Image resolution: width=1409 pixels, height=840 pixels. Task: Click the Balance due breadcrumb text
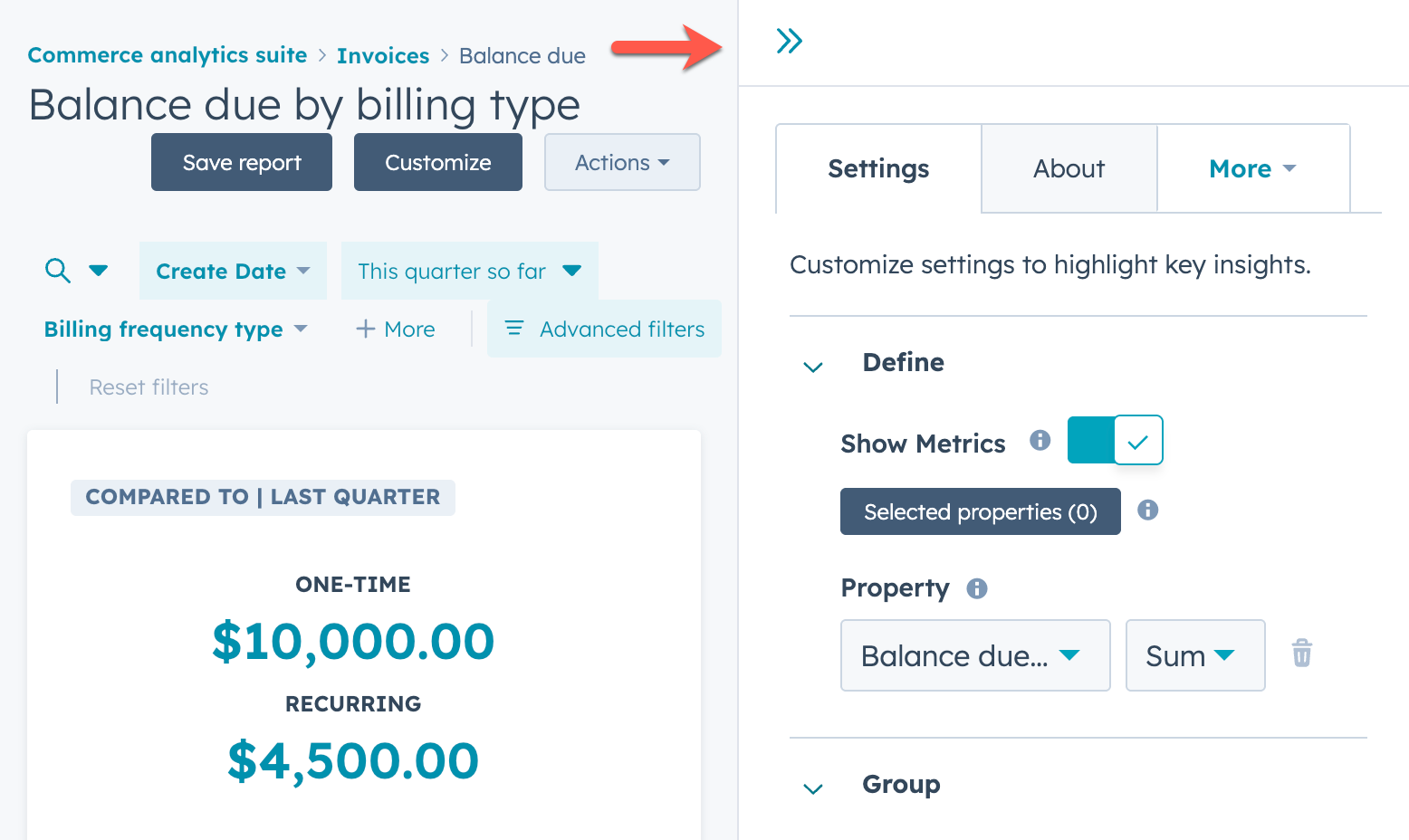[x=522, y=55]
